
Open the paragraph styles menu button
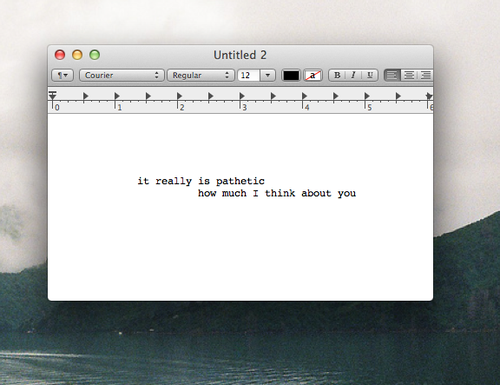pos(62,75)
